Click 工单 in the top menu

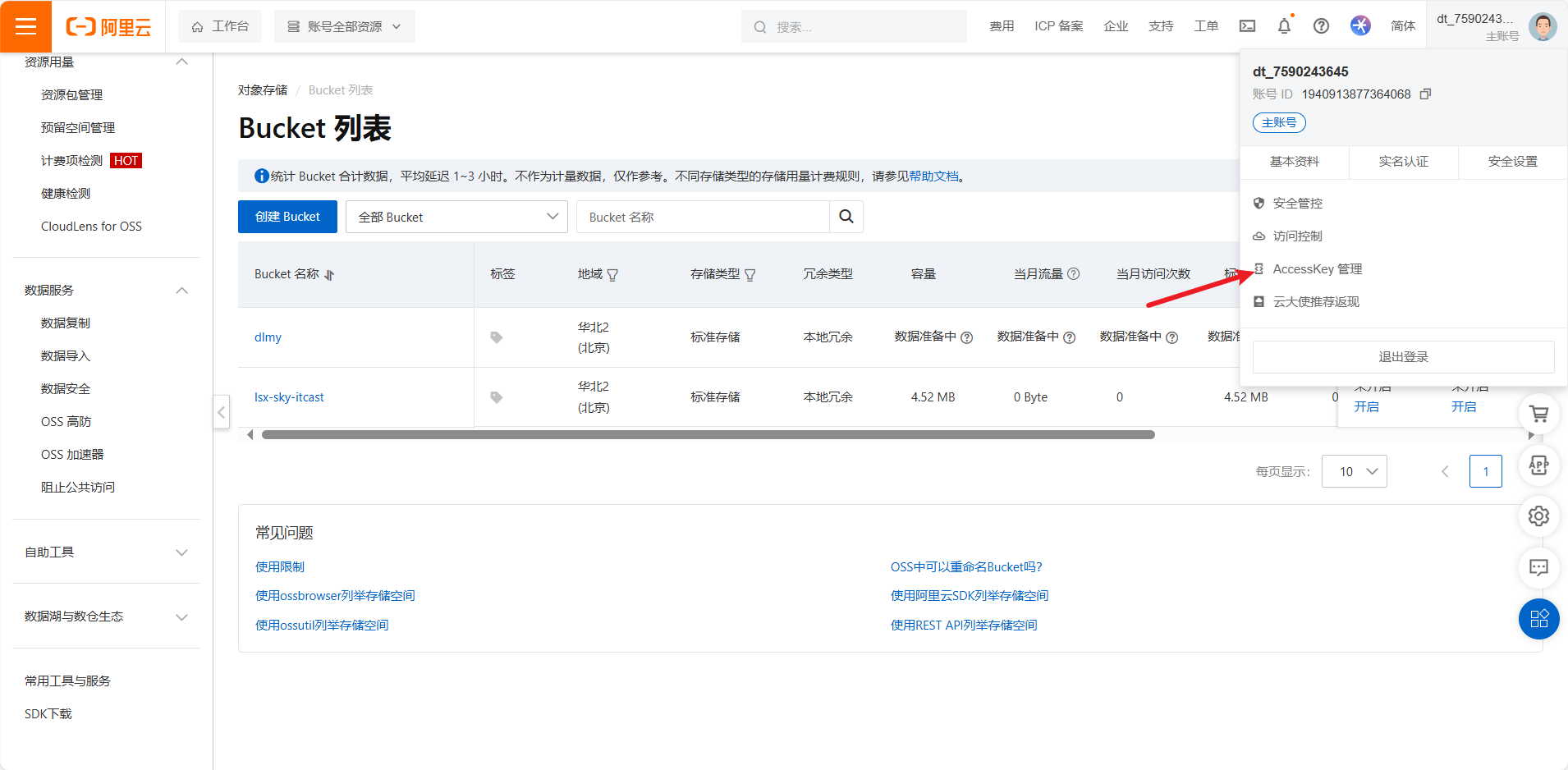1206,25
